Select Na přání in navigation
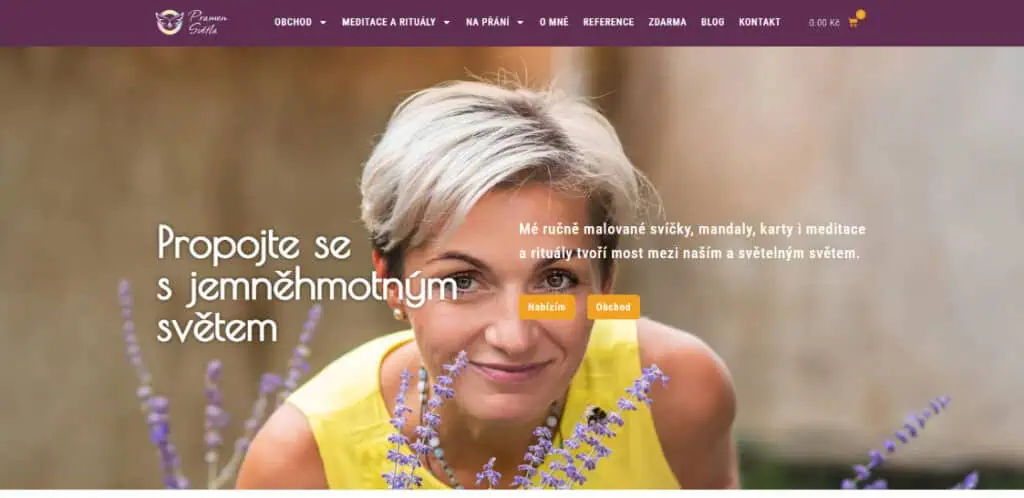Viewport: 1024px width, 498px height. 487,22
